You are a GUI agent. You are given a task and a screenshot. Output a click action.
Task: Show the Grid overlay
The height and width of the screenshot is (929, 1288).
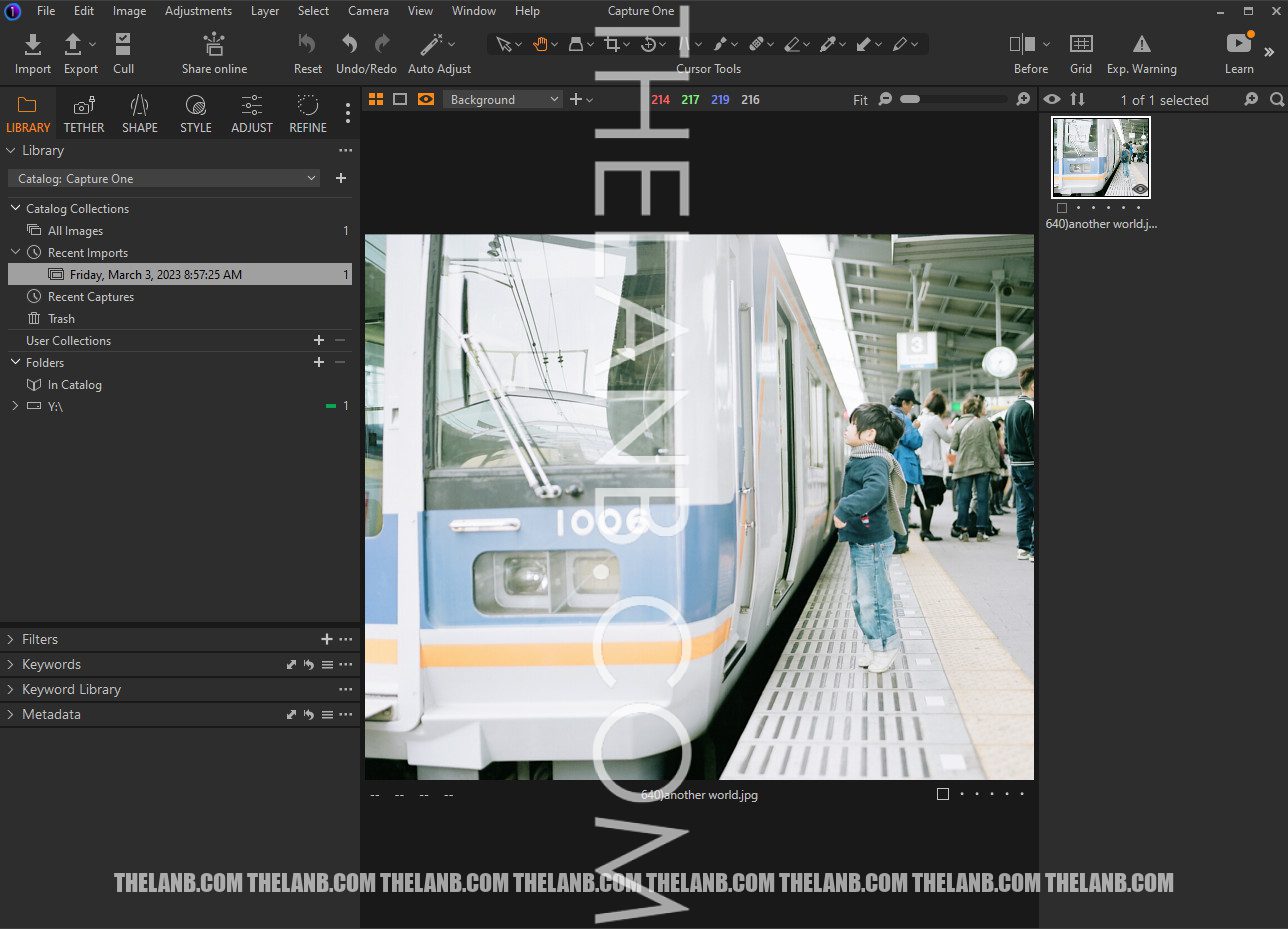1080,45
